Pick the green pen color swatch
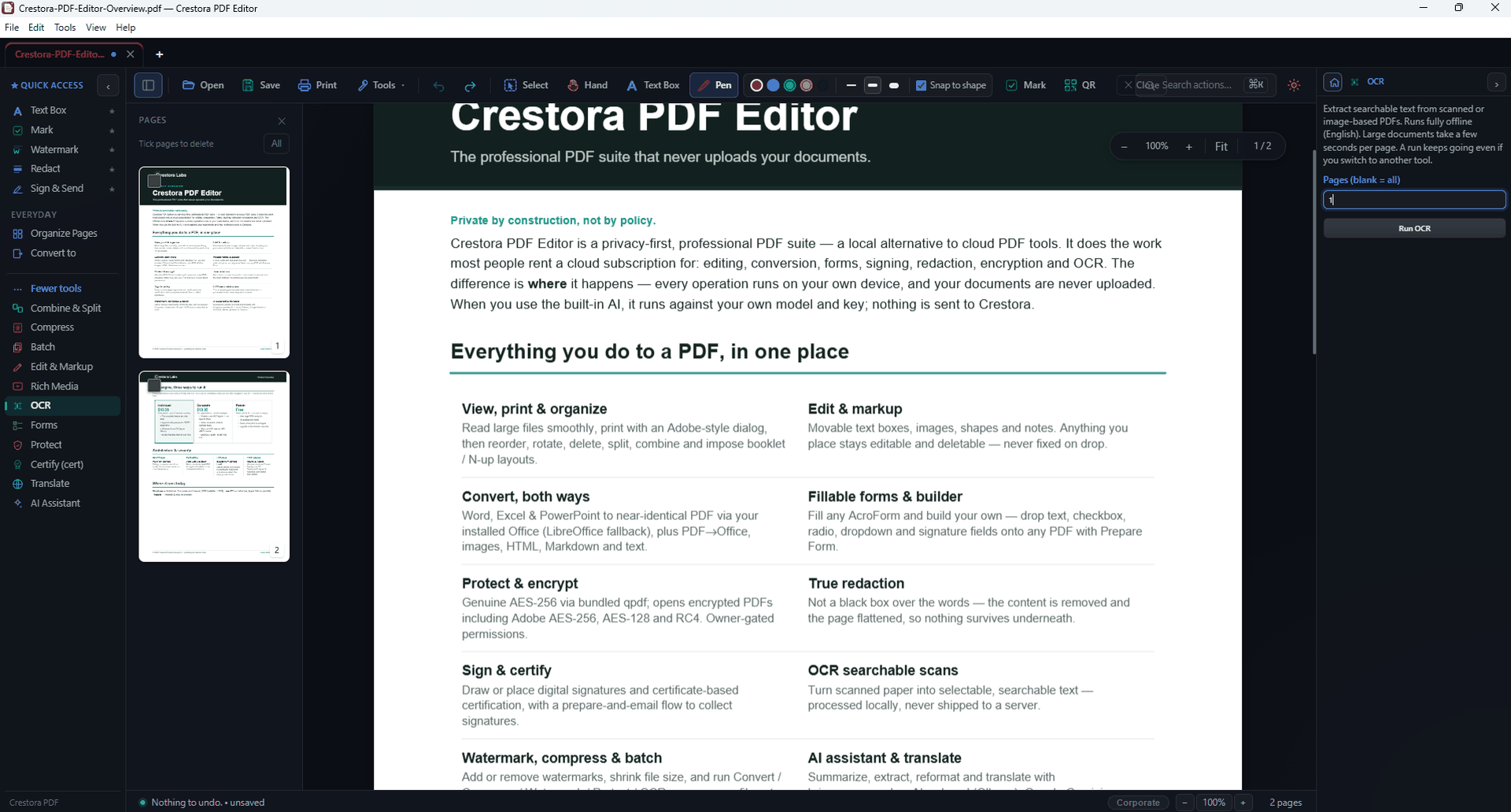The image size is (1511, 812). click(789, 85)
